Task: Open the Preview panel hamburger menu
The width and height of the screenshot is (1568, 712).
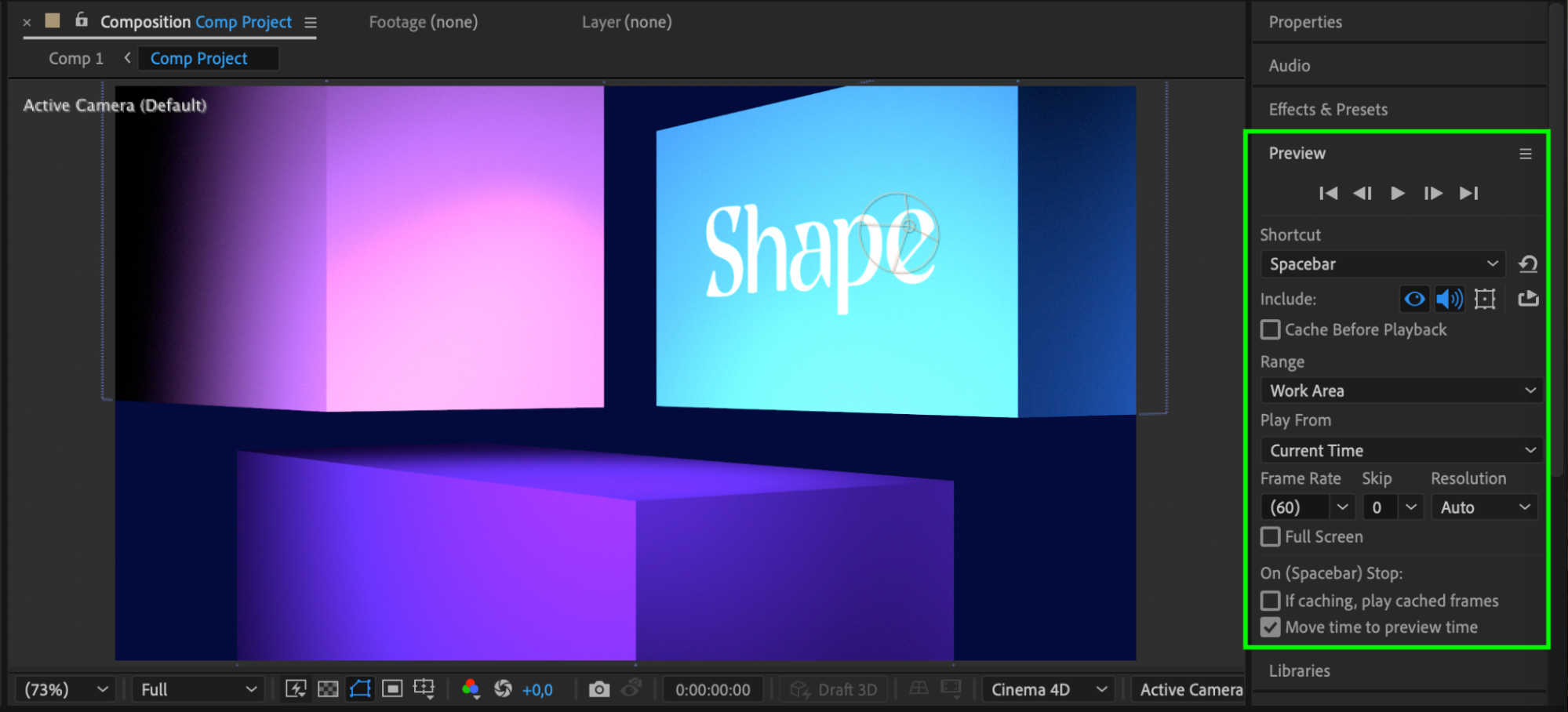Action: click(1525, 154)
